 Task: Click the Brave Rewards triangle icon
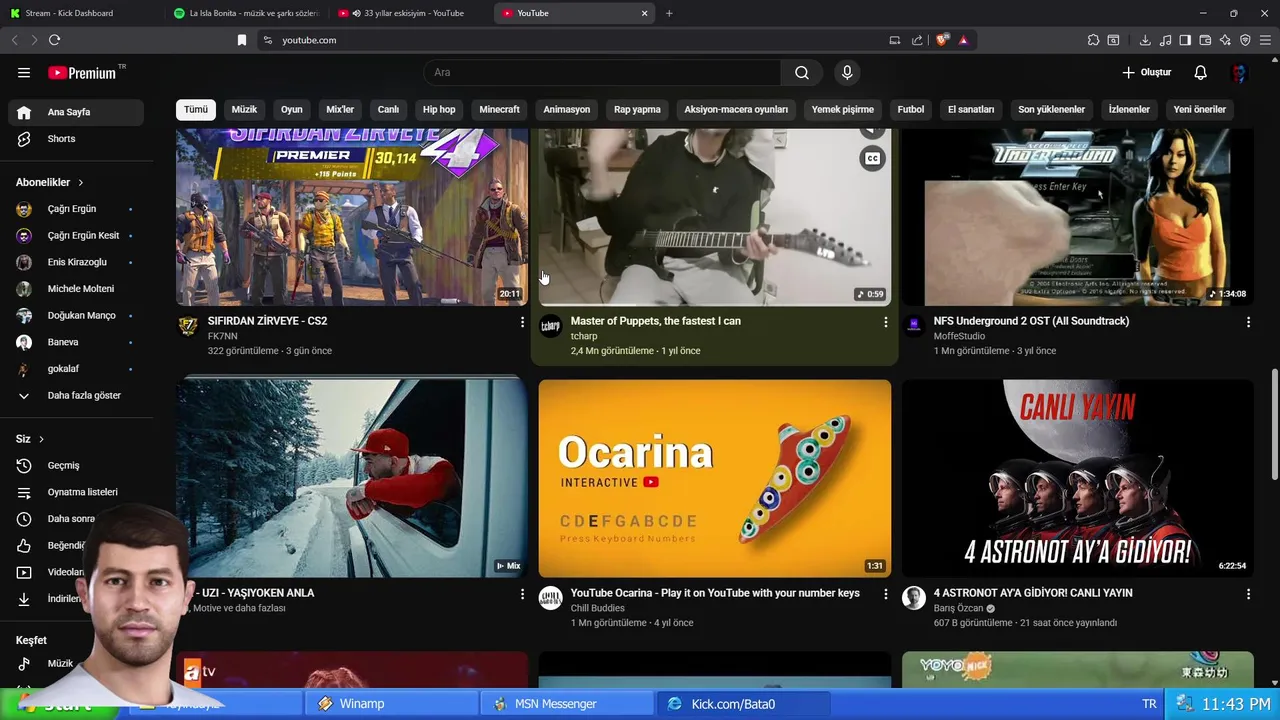(963, 40)
